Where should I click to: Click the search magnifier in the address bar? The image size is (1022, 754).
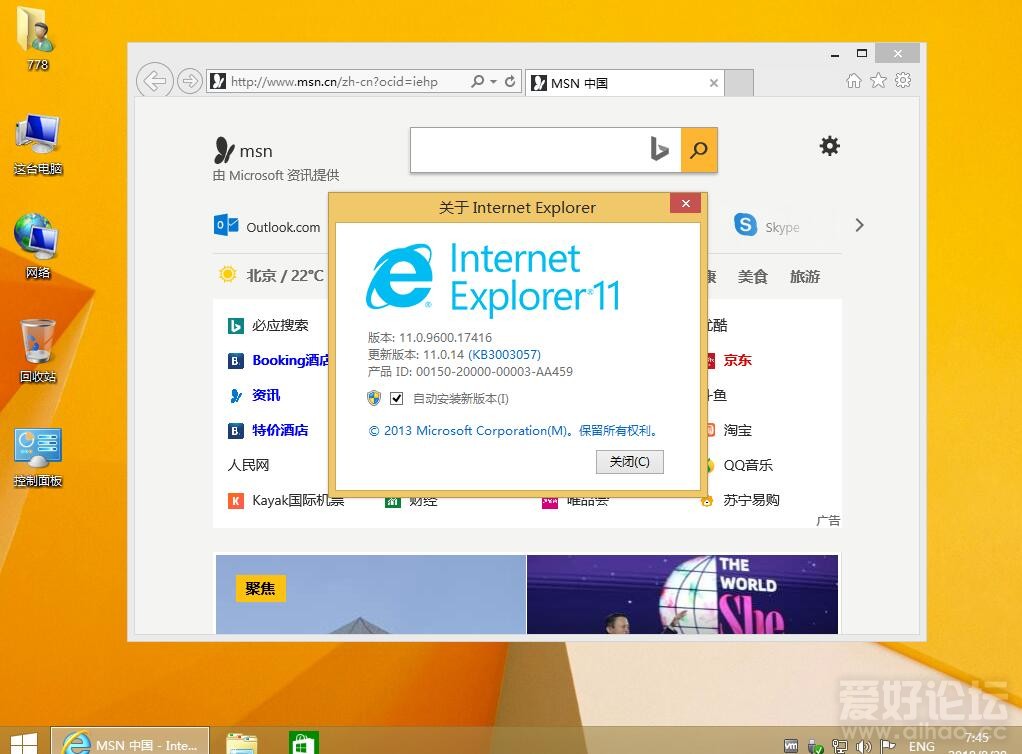click(x=478, y=81)
